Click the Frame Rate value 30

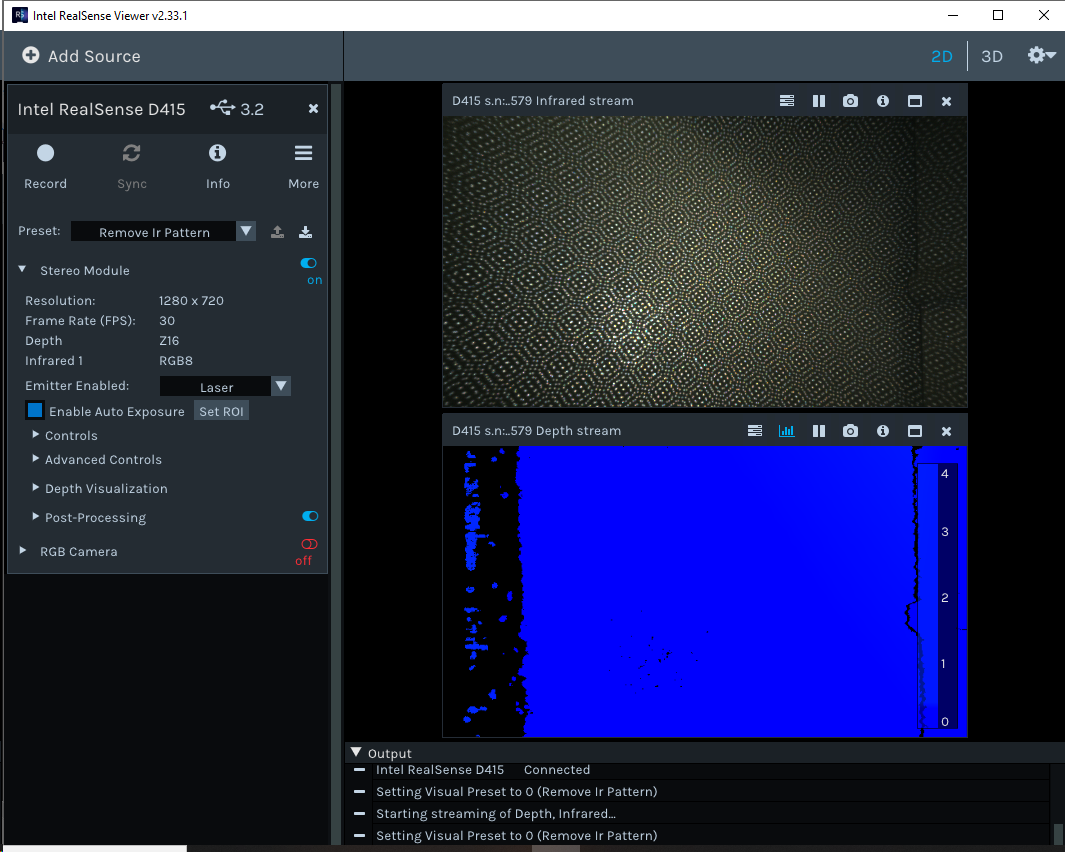point(167,321)
